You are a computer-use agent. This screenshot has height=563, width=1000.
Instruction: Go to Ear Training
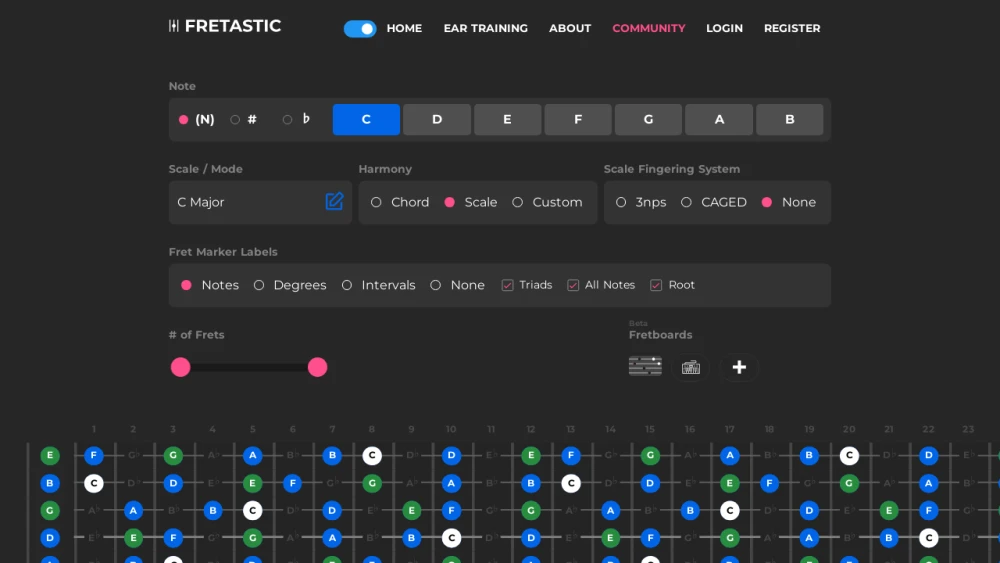click(x=485, y=28)
